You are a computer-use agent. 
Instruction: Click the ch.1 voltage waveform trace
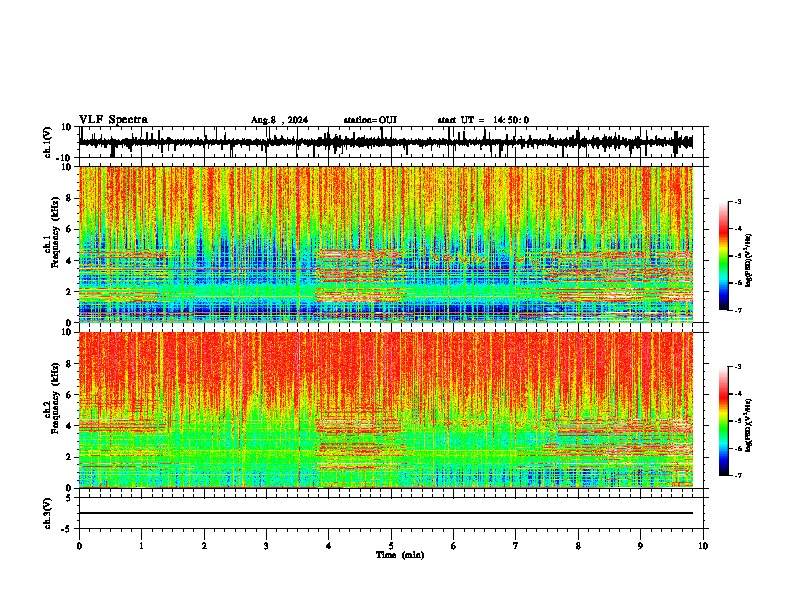(386, 142)
